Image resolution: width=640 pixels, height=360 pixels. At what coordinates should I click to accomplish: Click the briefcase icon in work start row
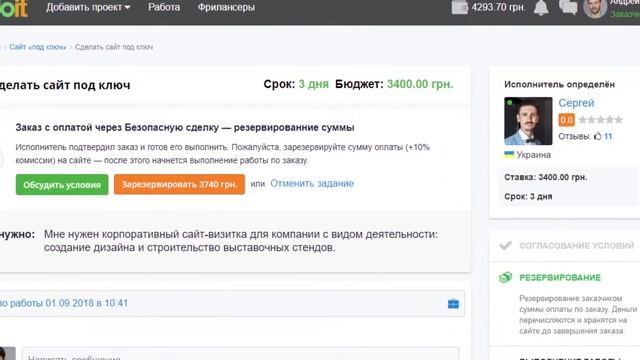pos(453,304)
